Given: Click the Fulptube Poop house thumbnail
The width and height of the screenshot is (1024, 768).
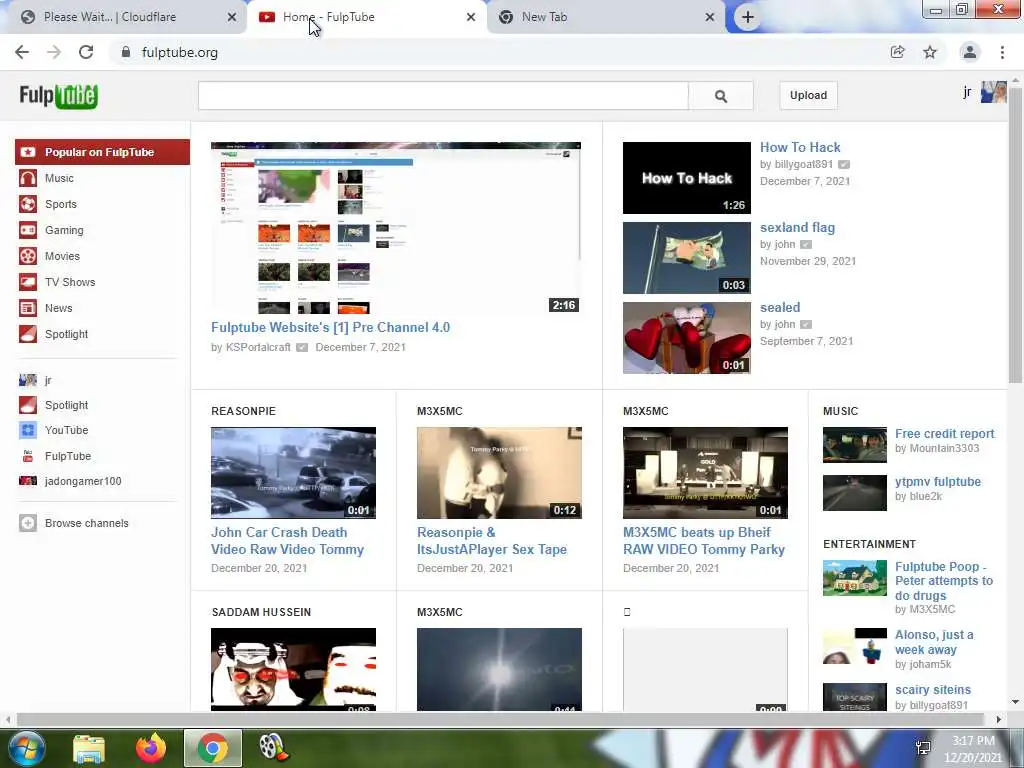Looking at the screenshot, I should tap(855, 578).
